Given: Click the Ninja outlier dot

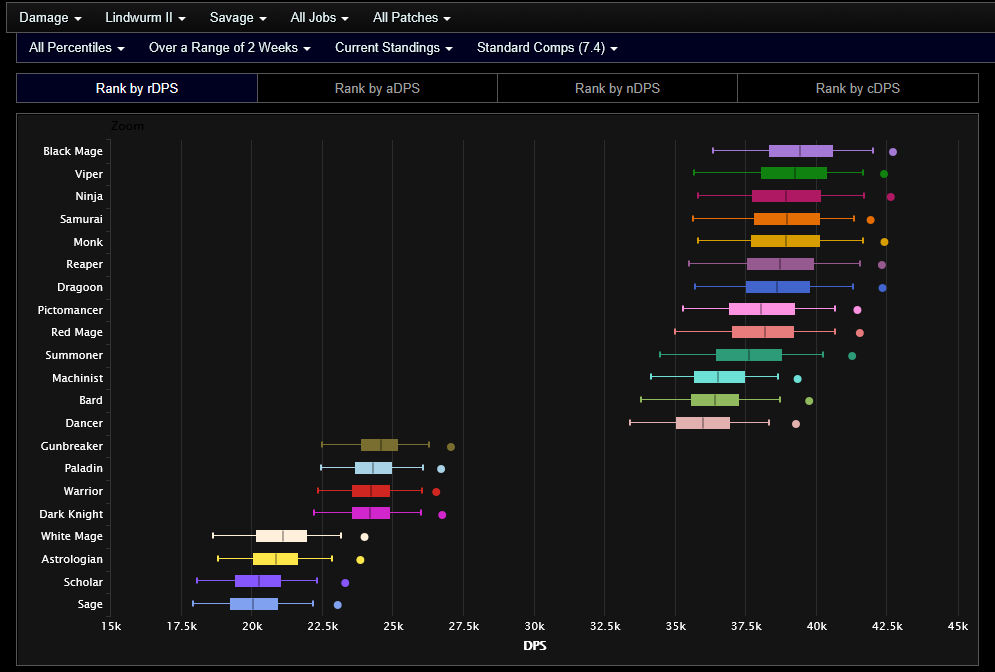Looking at the screenshot, I should [891, 197].
